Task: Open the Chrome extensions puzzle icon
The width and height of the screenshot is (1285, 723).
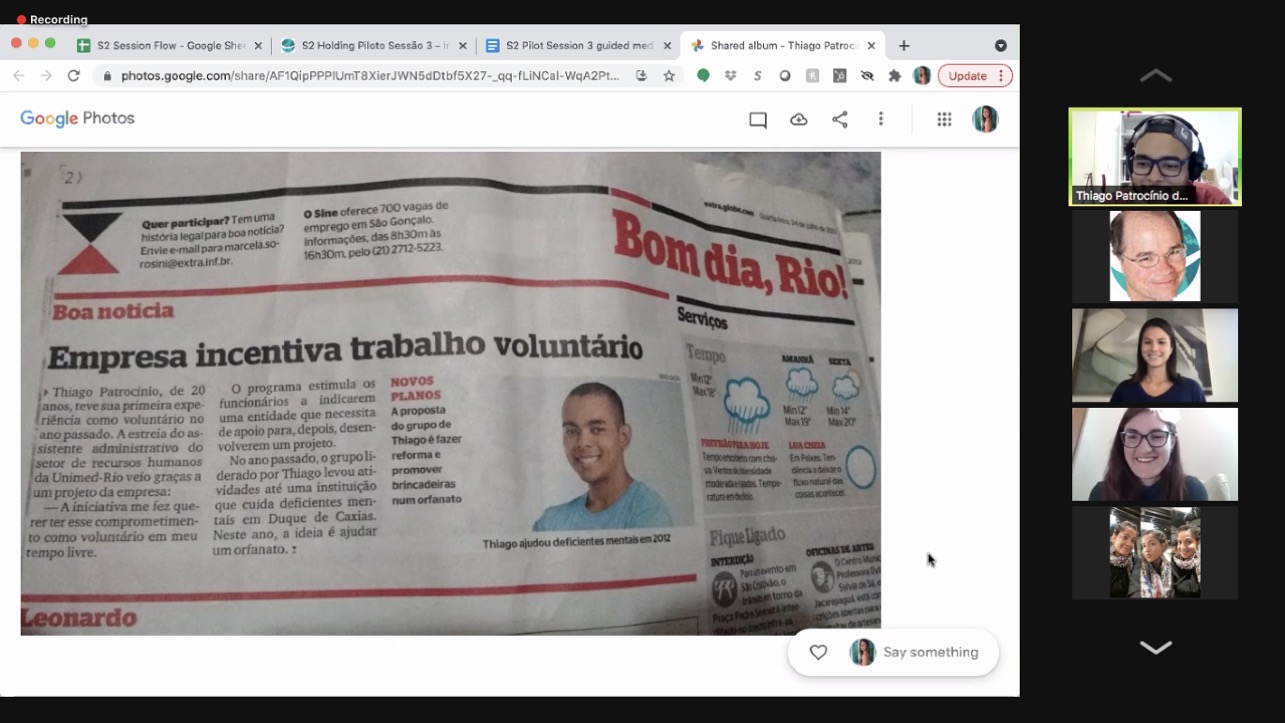Action: [x=895, y=76]
